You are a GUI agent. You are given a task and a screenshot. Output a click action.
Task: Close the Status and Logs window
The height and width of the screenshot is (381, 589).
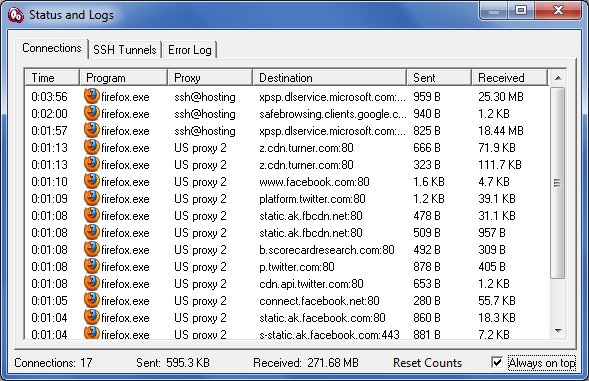559,11
